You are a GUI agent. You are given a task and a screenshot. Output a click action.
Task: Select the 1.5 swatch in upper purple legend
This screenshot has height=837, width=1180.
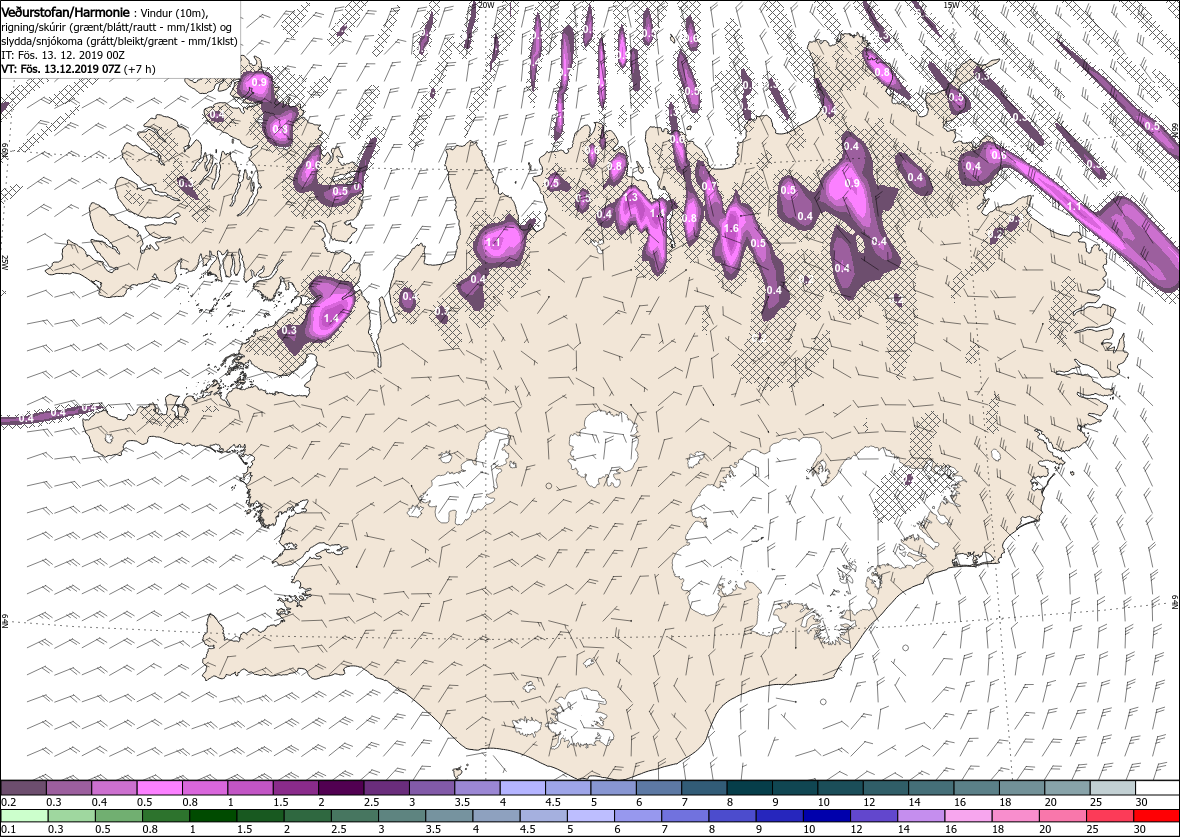click(296, 787)
